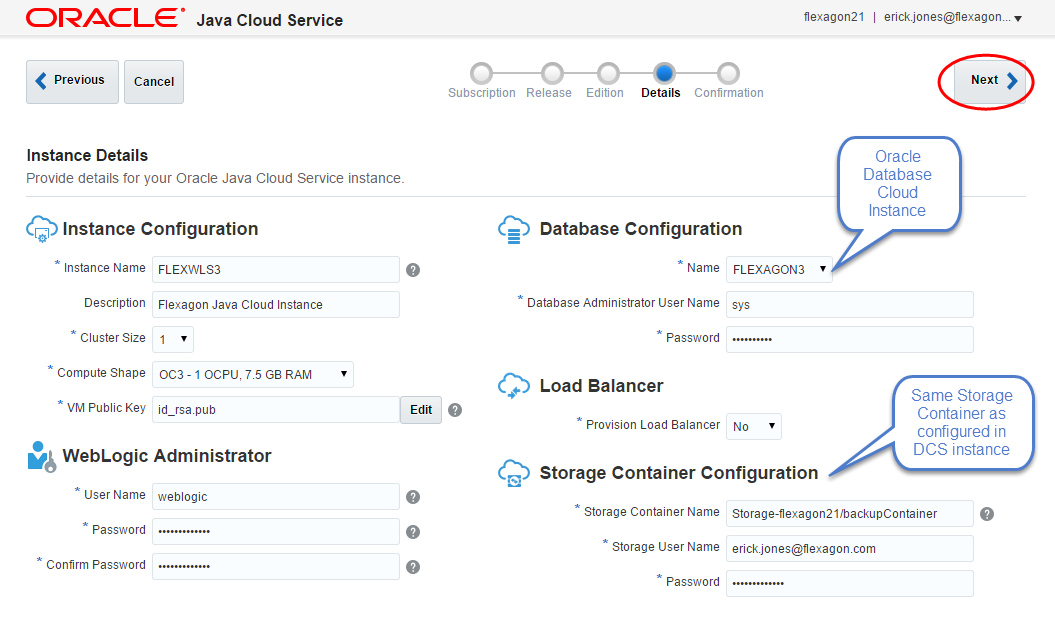Click the Load Balancer cloud icon
Screen dimensions: 1055x624
[514, 386]
